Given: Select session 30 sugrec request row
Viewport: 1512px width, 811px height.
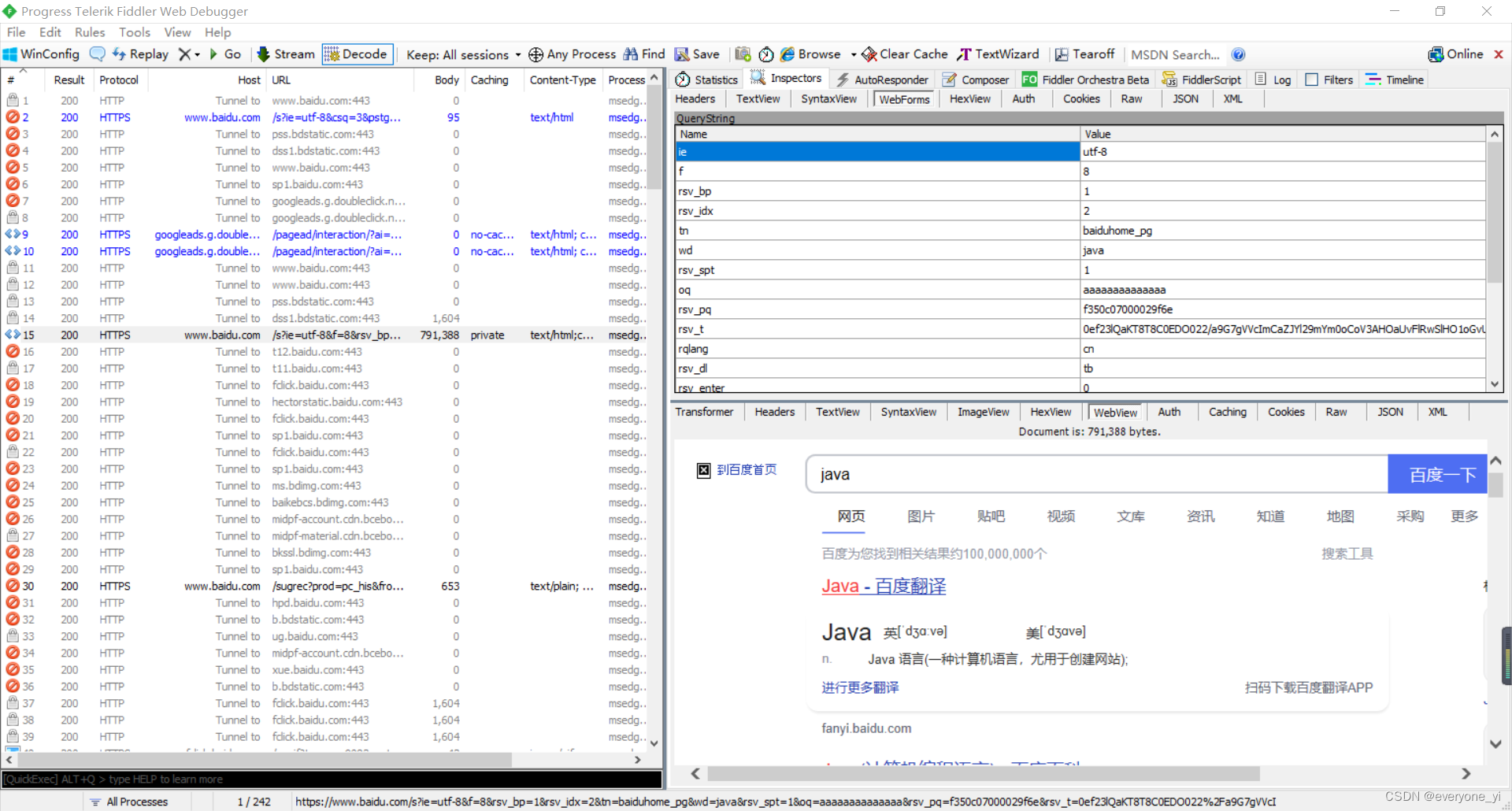Looking at the screenshot, I should point(325,586).
